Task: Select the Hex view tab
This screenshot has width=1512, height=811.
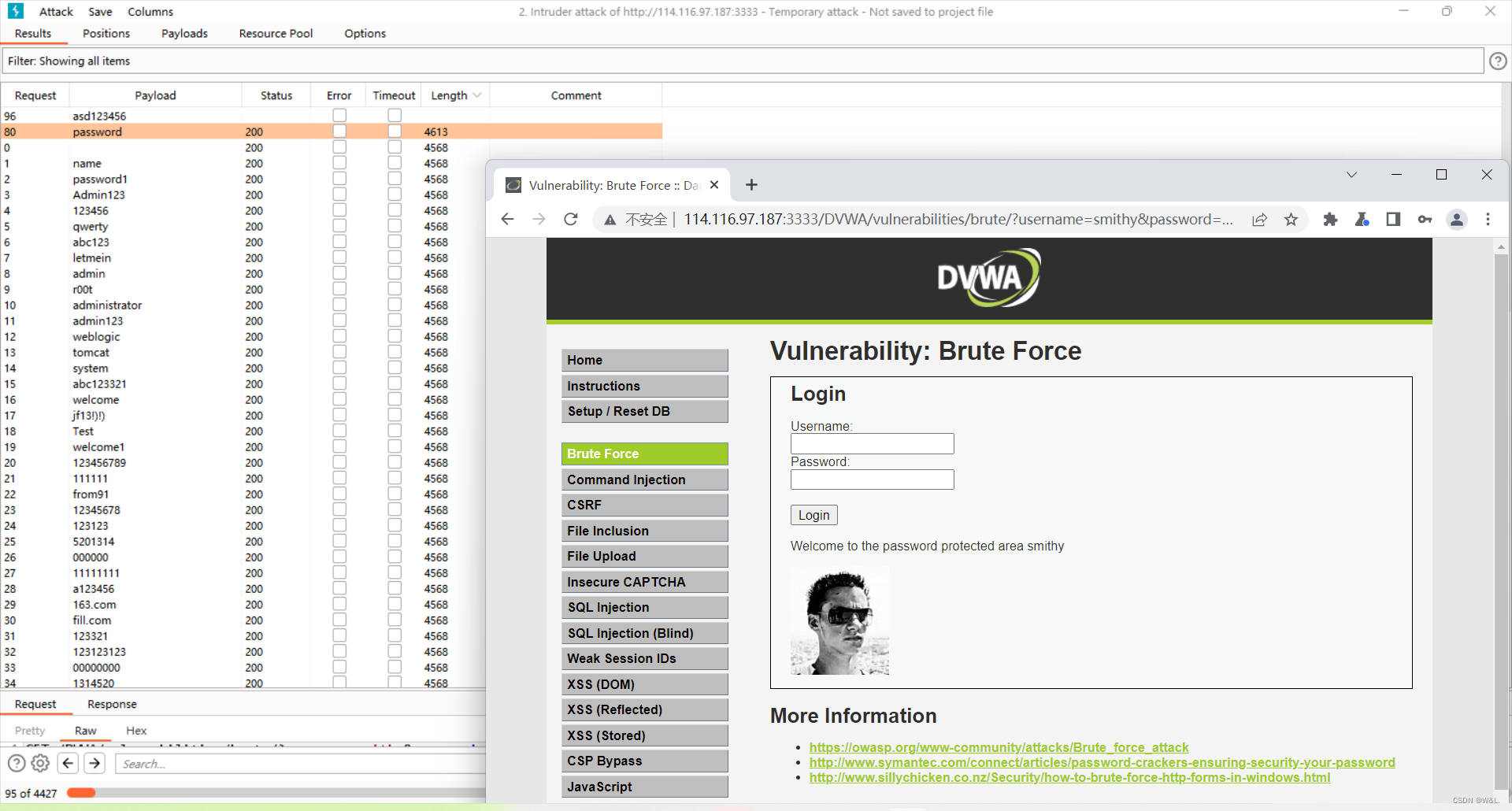Action: tap(136, 731)
